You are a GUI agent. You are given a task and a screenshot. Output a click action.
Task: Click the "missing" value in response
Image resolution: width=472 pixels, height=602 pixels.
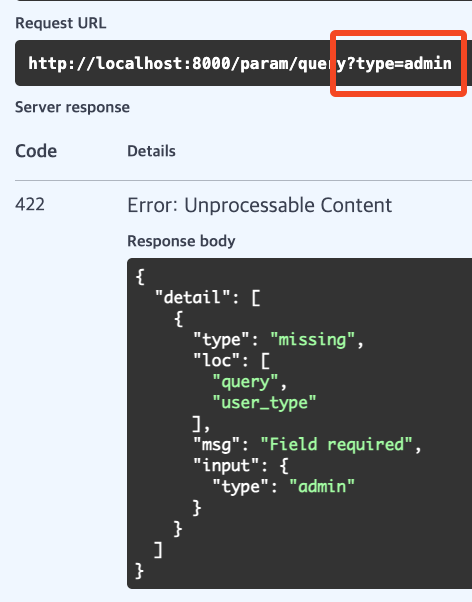click(x=313, y=339)
